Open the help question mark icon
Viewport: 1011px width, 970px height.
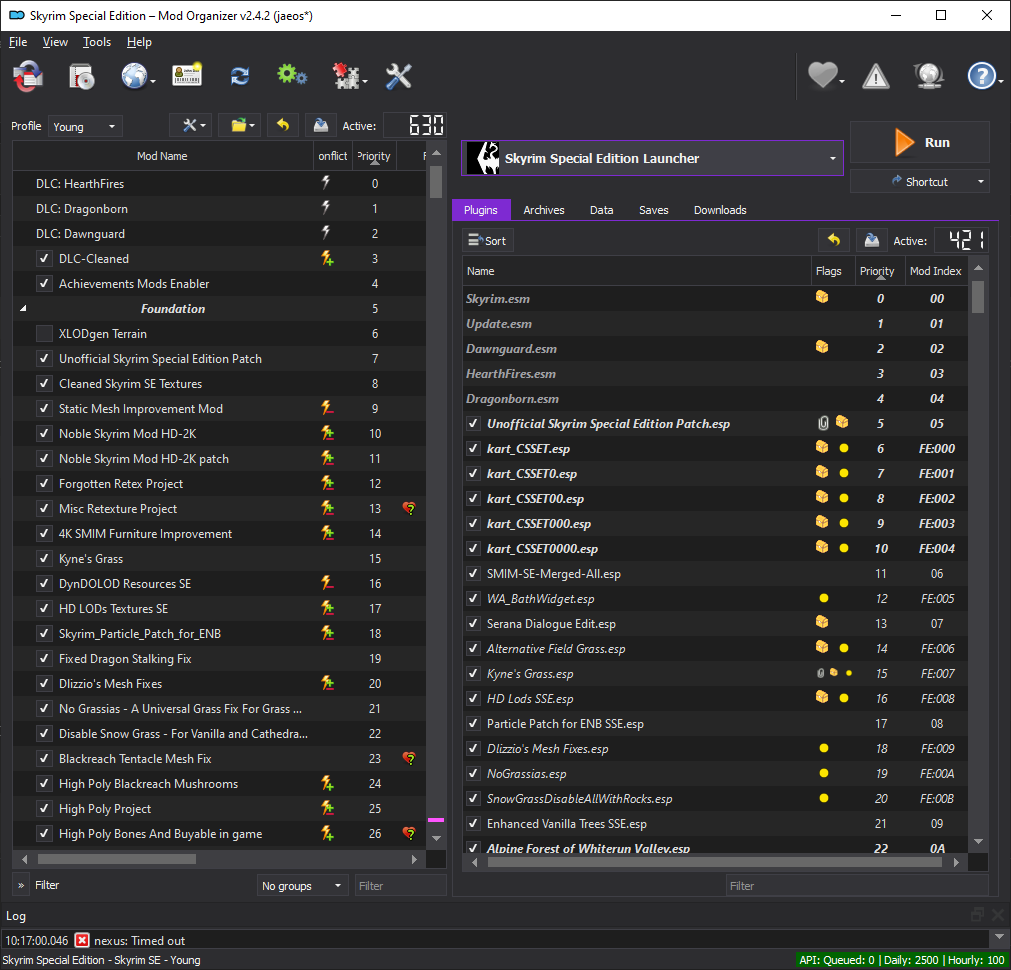pos(981,76)
